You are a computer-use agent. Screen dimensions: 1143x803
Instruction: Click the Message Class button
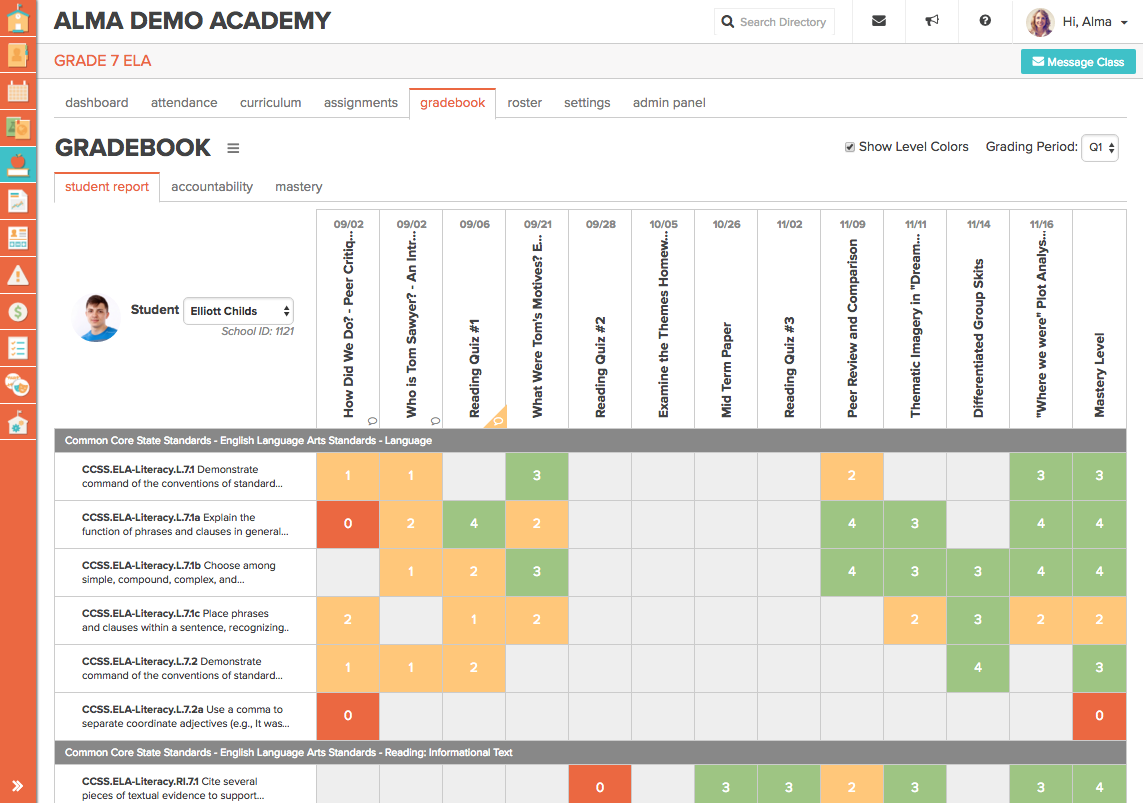1078,62
